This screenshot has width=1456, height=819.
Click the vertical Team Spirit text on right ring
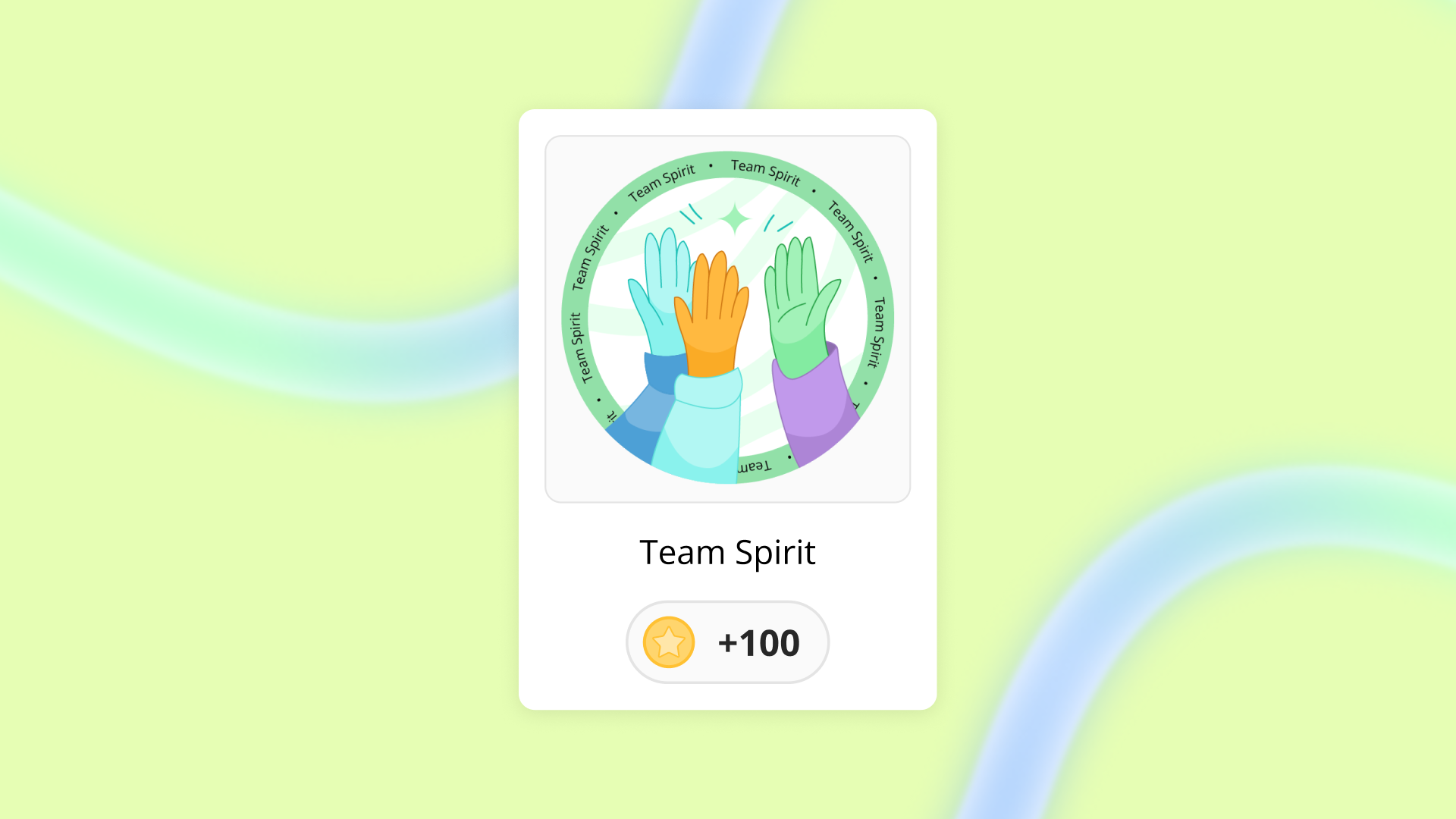878,333
